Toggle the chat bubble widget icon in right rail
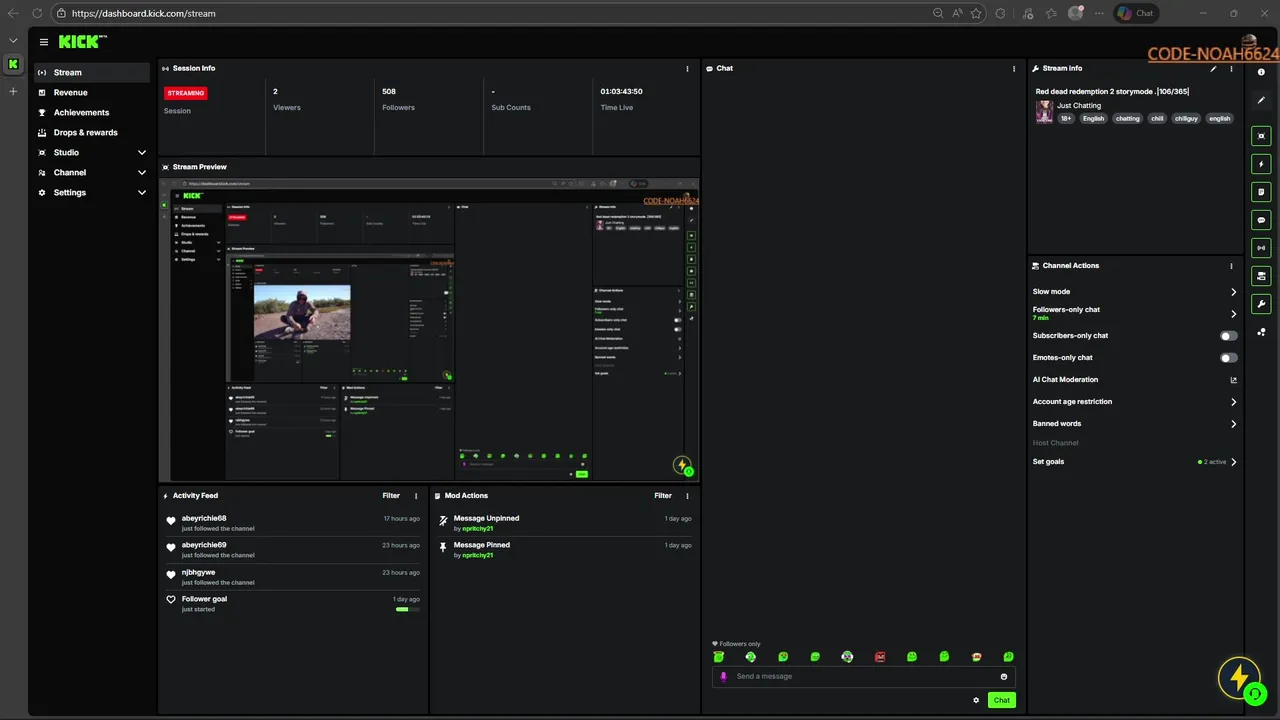Image resolution: width=1280 pixels, height=720 pixels. [1261, 220]
